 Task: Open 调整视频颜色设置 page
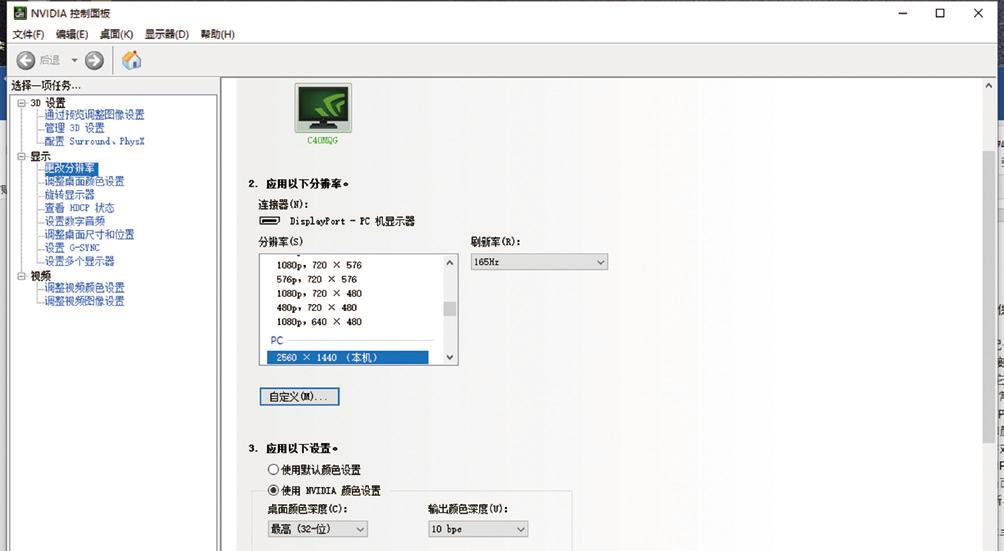(85, 288)
